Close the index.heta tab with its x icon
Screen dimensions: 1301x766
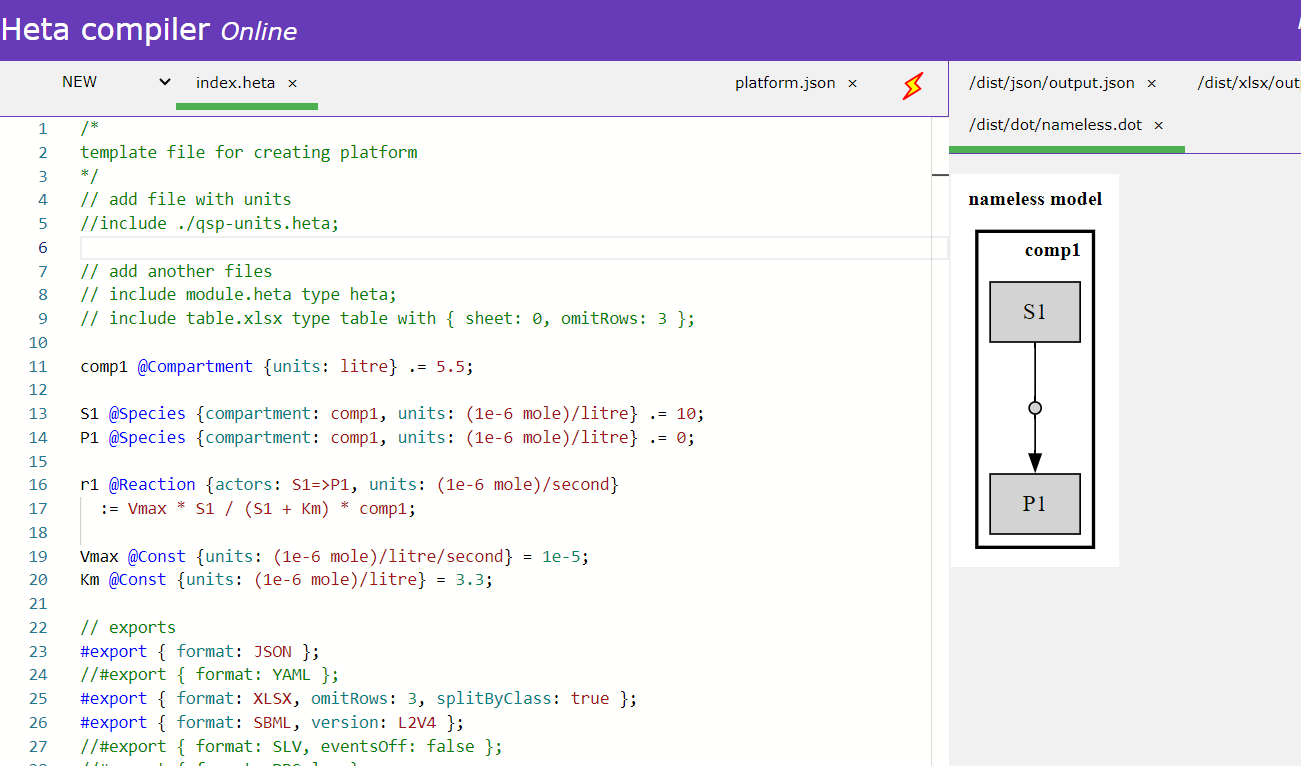click(x=291, y=83)
